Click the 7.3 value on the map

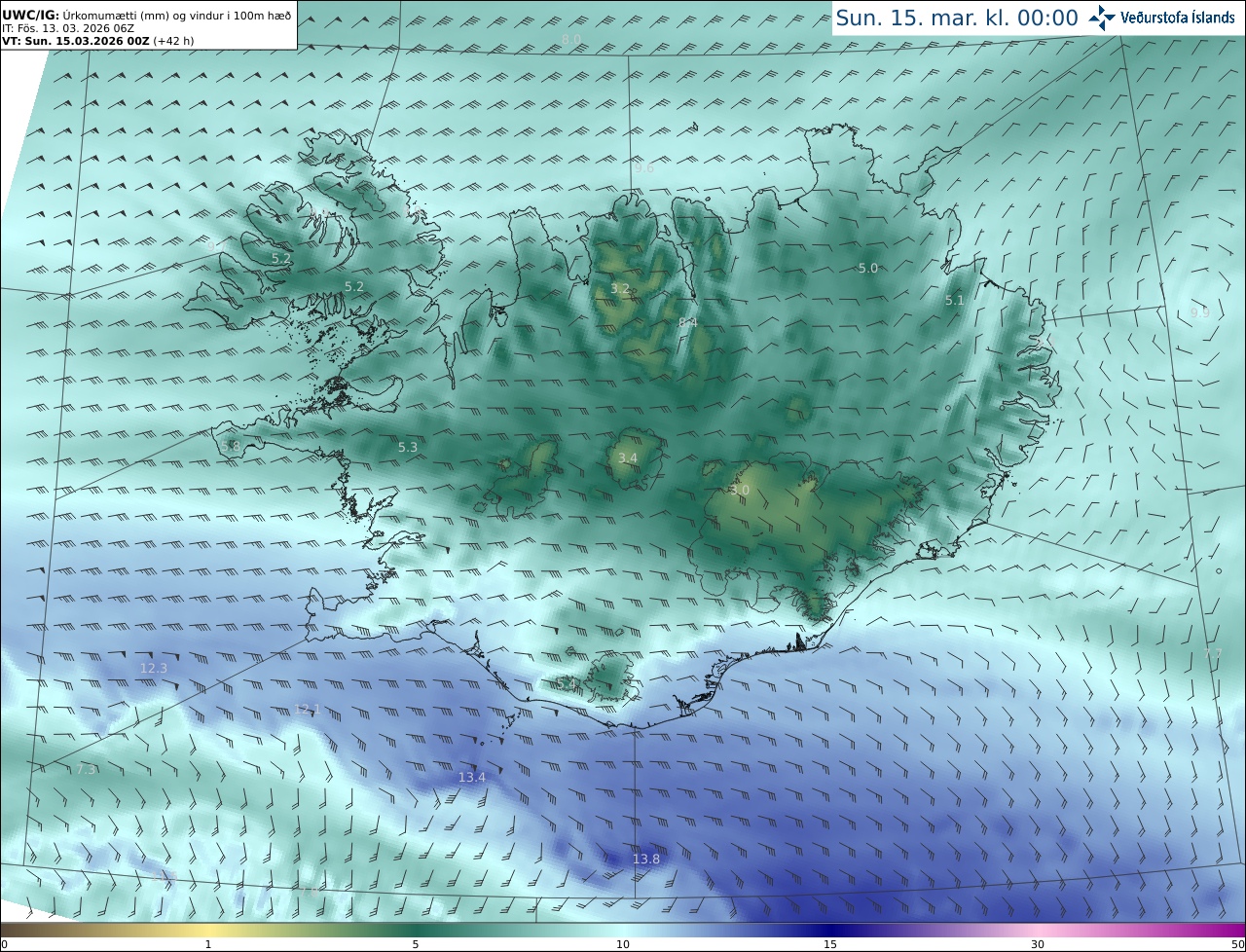tap(86, 769)
